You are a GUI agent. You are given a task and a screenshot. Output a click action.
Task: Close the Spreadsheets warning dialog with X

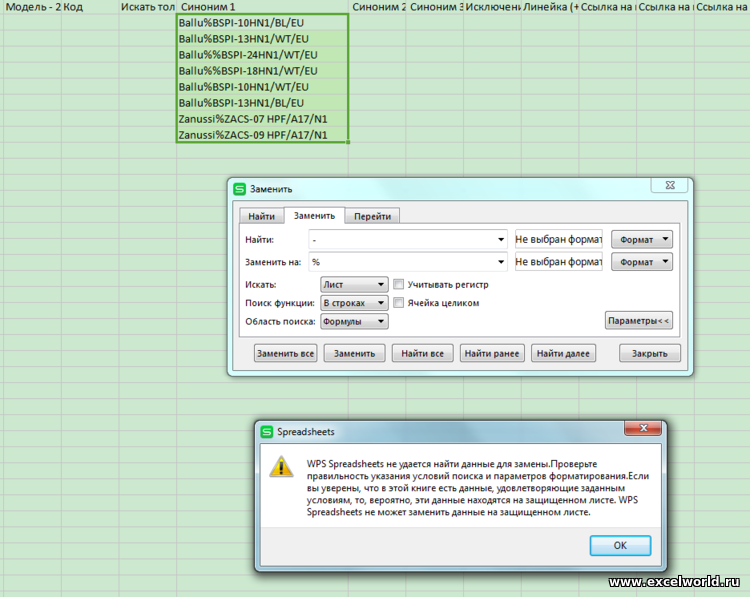pyautogui.click(x=643, y=428)
